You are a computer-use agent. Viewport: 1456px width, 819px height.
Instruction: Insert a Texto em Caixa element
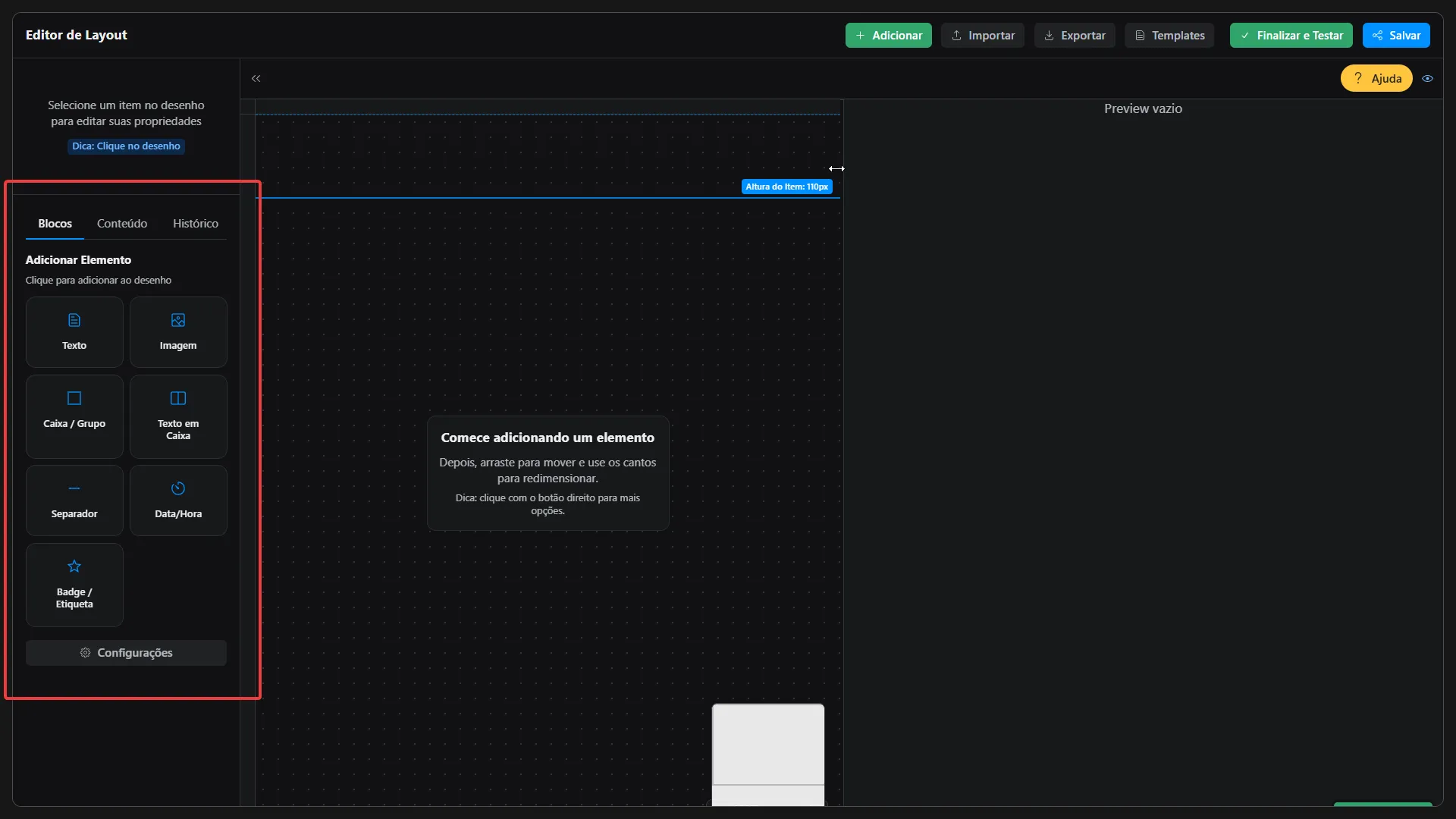point(178,416)
